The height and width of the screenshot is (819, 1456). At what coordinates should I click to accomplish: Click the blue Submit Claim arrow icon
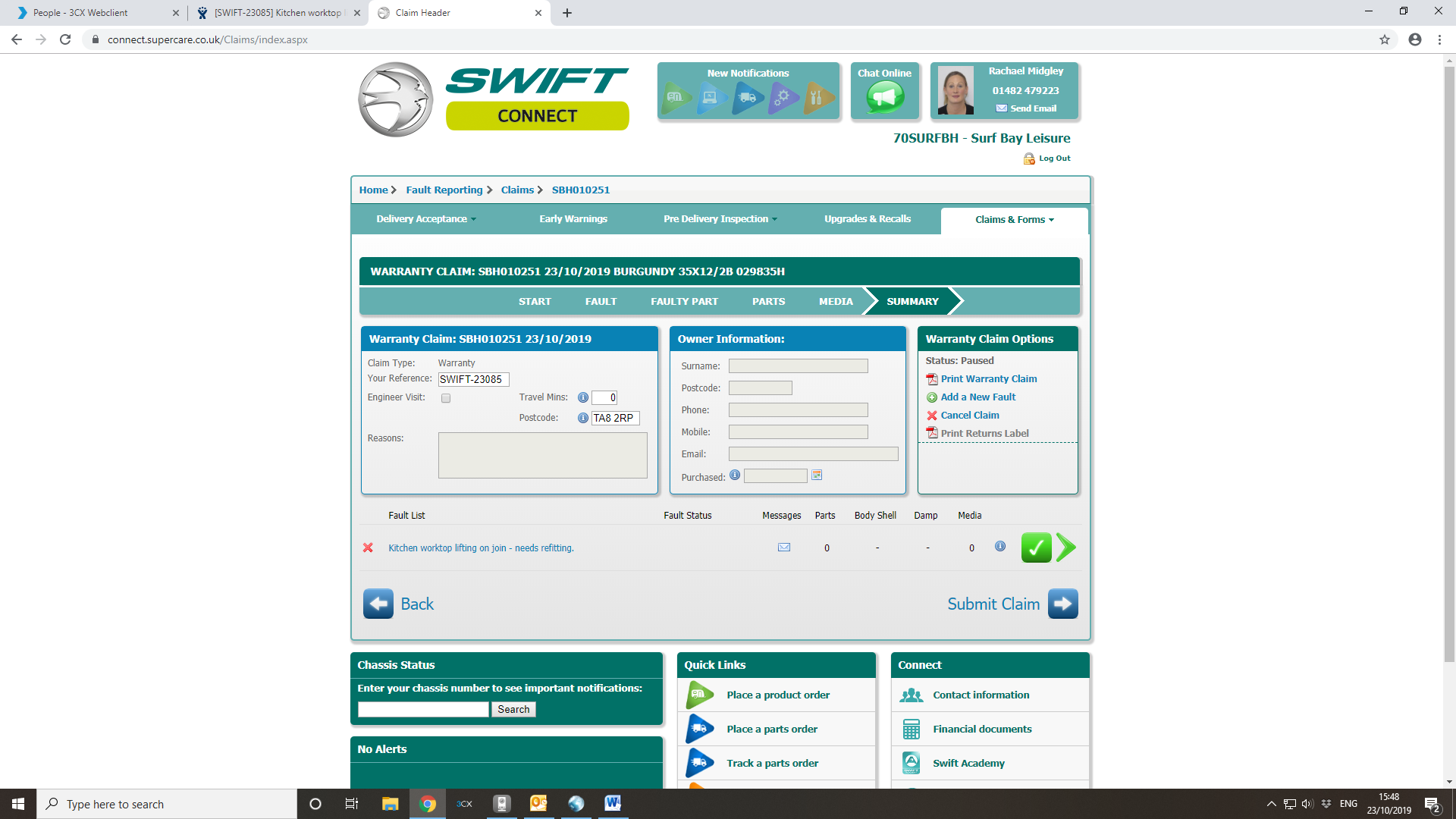[1063, 604]
